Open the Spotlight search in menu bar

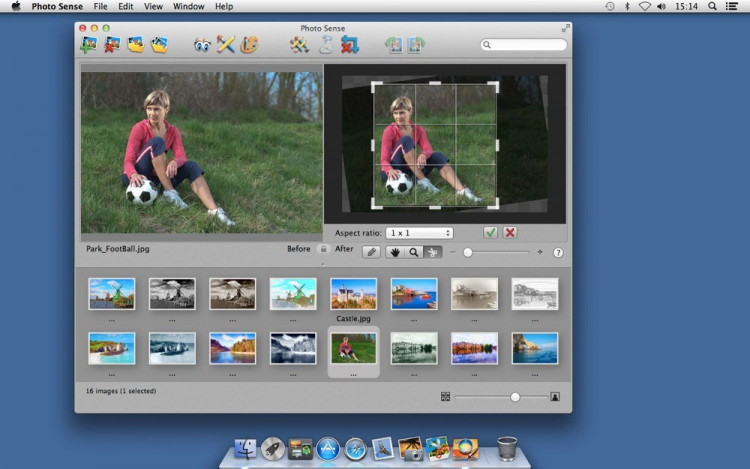tap(712, 6)
